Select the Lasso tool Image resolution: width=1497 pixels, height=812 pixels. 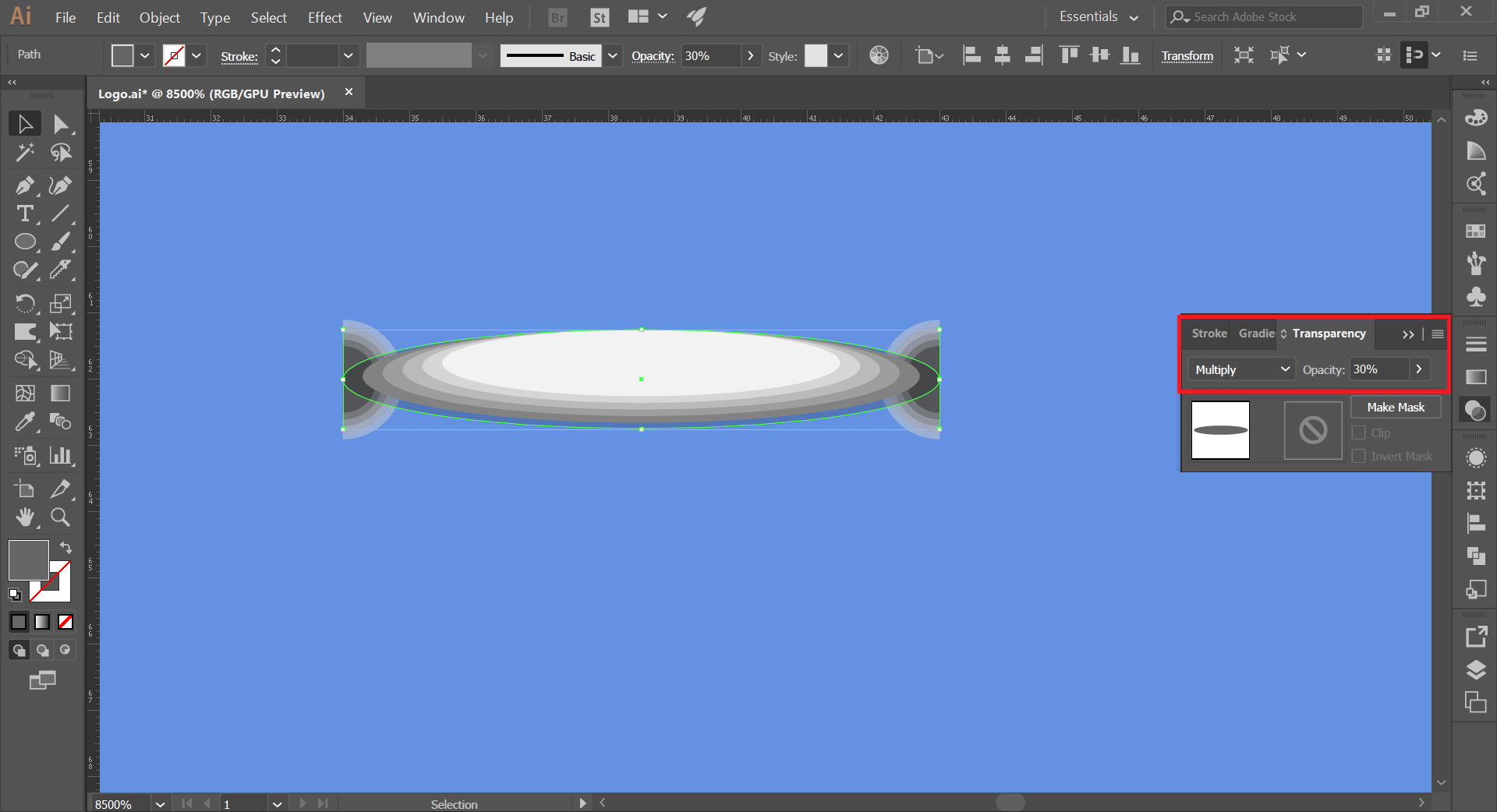tap(61, 153)
